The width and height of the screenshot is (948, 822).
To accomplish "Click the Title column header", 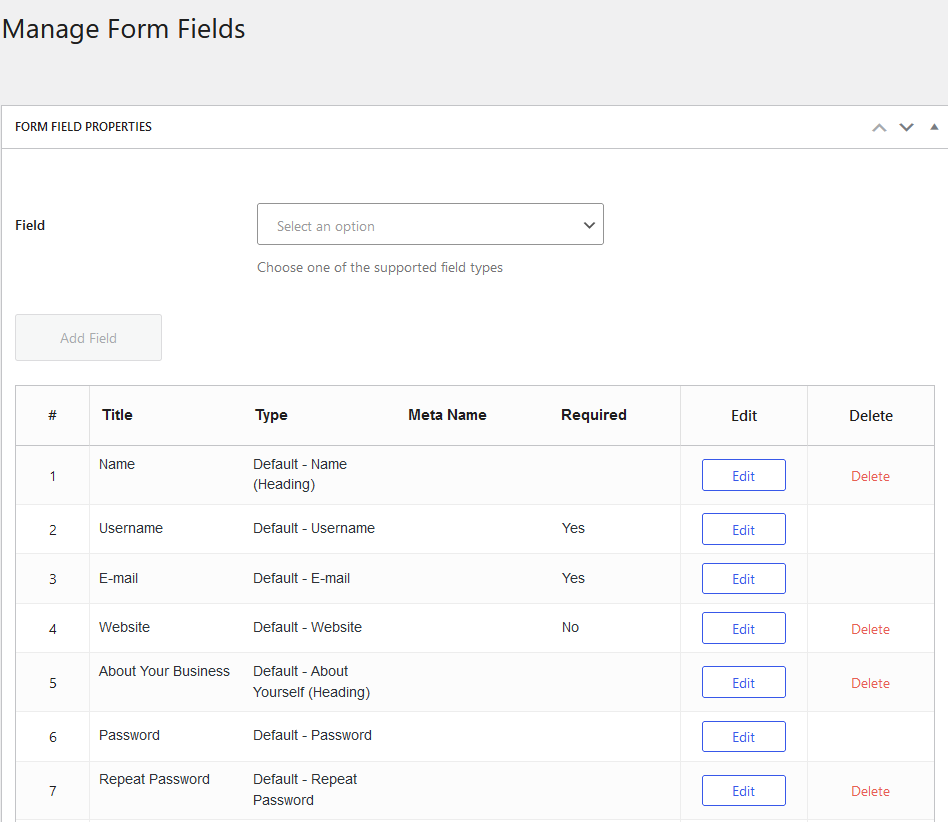I will 117,415.
